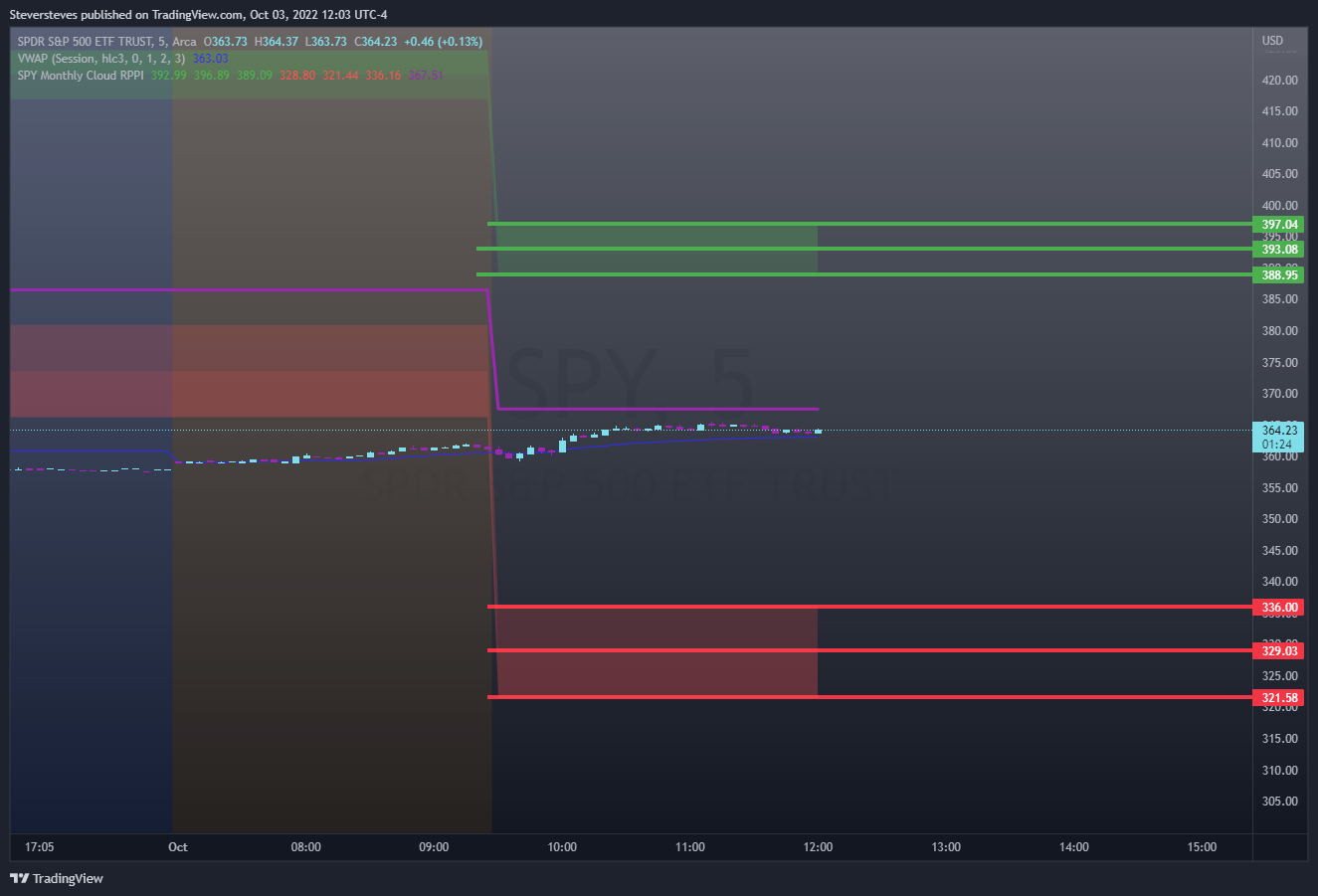This screenshot has height=896, width=1318.
Task: Click the Open value O363.73 in legend
Action: (226, 42)
